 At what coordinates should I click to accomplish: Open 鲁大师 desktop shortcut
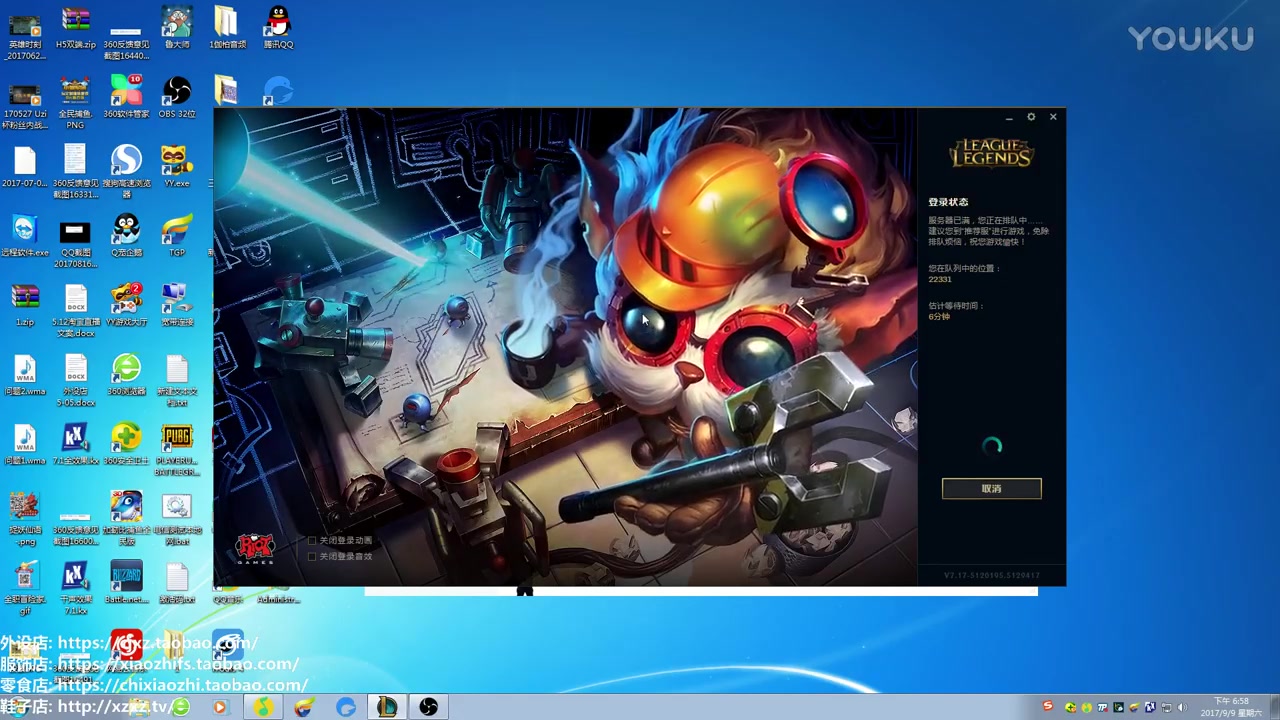coord(177,28)
